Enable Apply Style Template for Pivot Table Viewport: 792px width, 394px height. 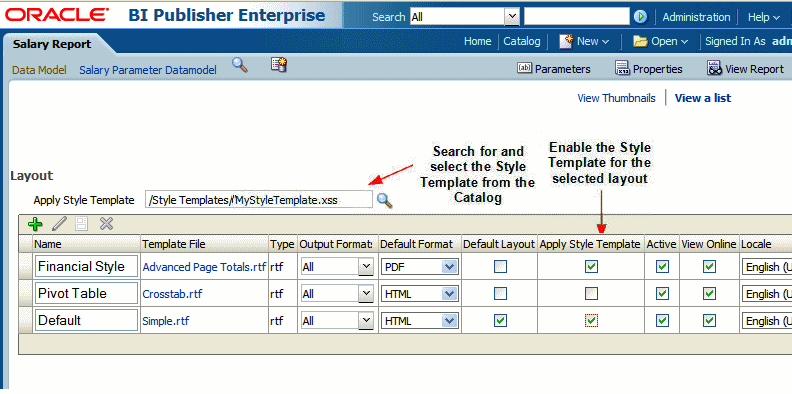click(591, 293)
